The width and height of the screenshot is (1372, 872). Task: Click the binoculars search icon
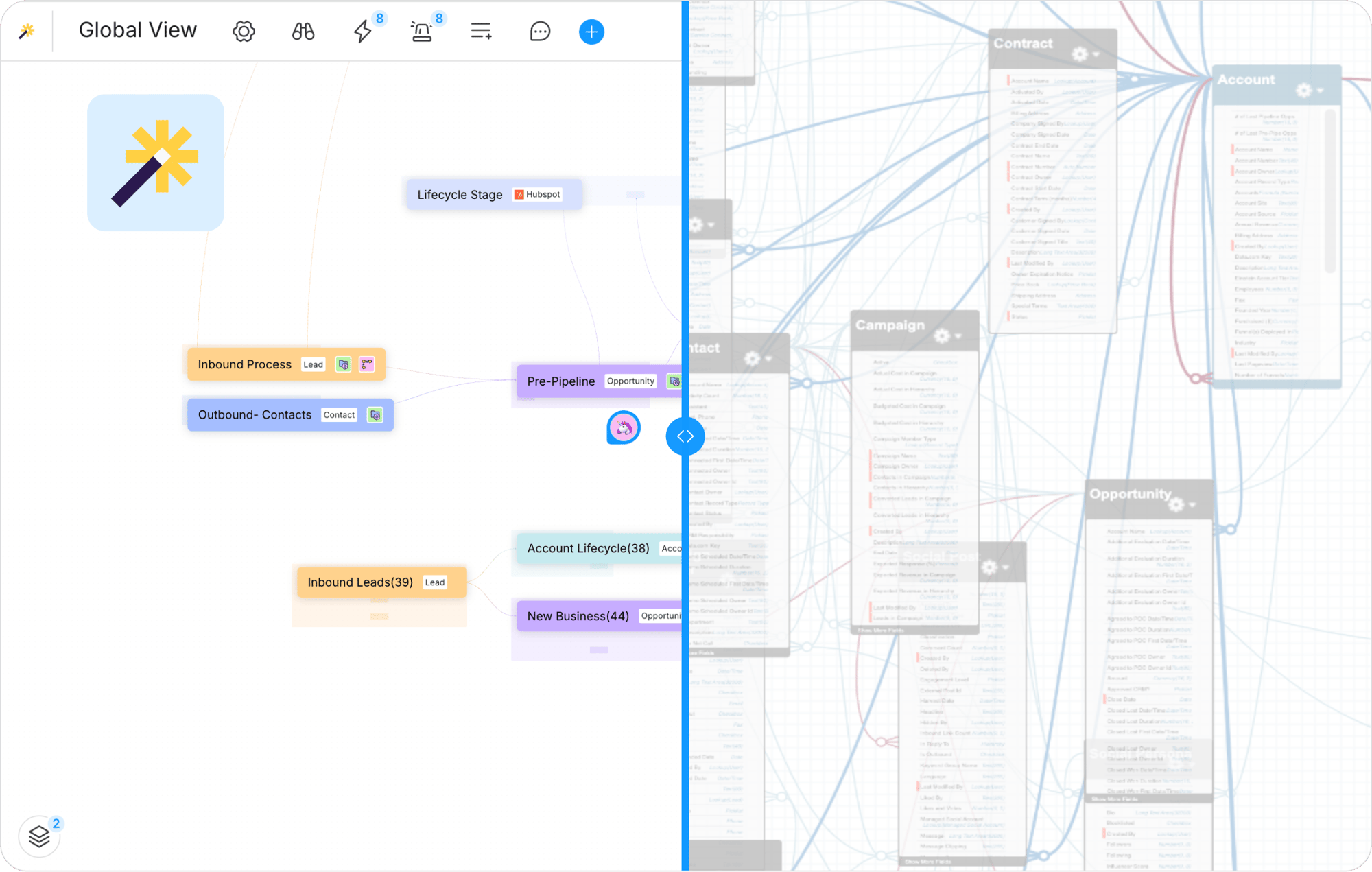tap(303, 32)
